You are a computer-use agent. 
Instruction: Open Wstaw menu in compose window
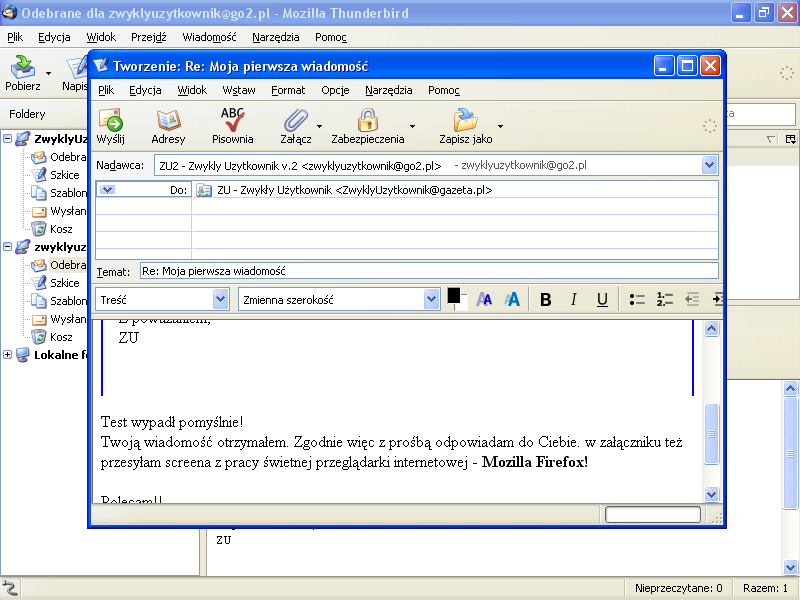coord(239,90)
